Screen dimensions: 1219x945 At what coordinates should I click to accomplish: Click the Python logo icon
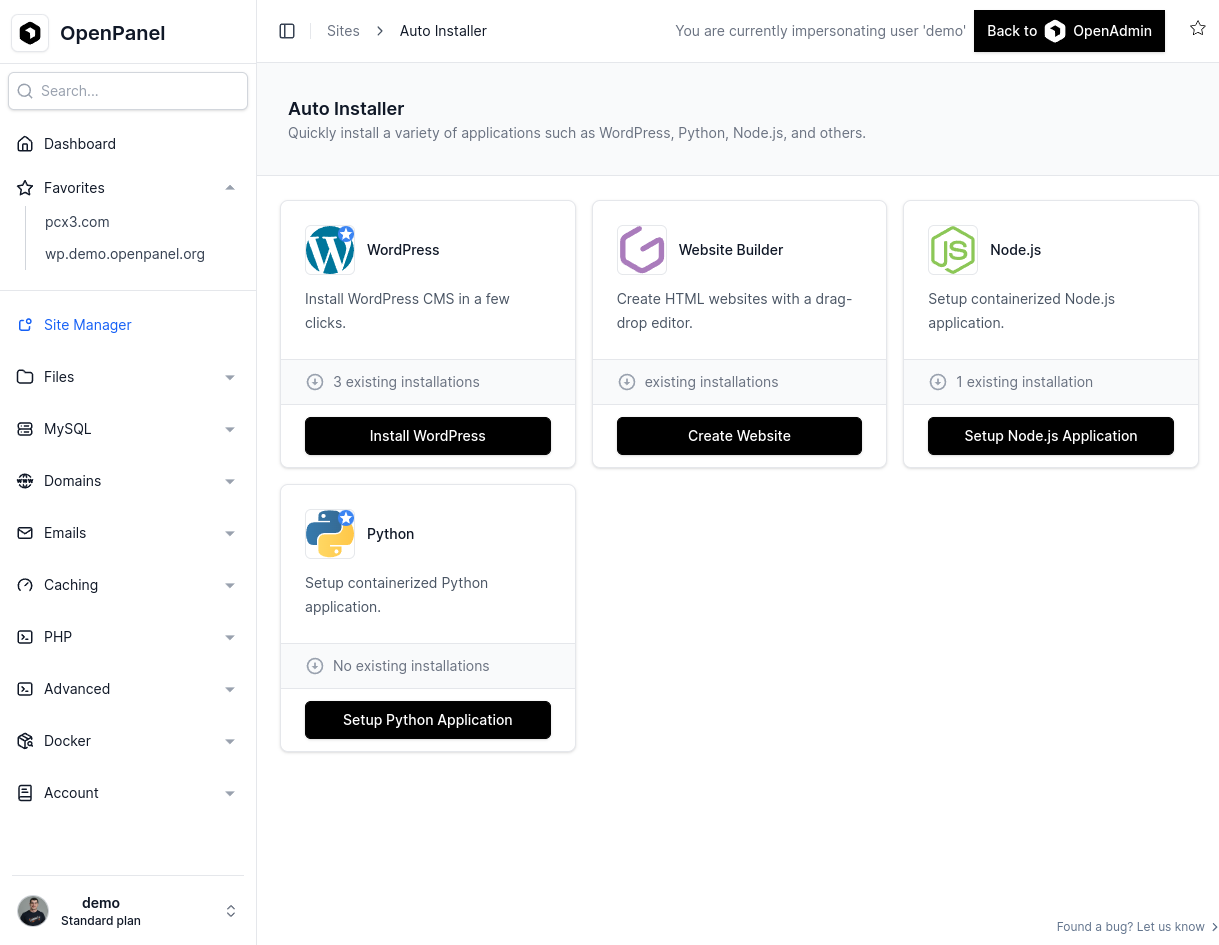330,534
